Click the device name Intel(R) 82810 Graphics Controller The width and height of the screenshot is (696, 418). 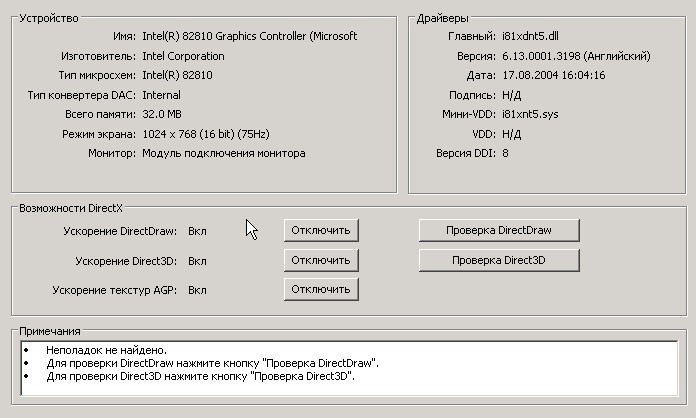249,36
